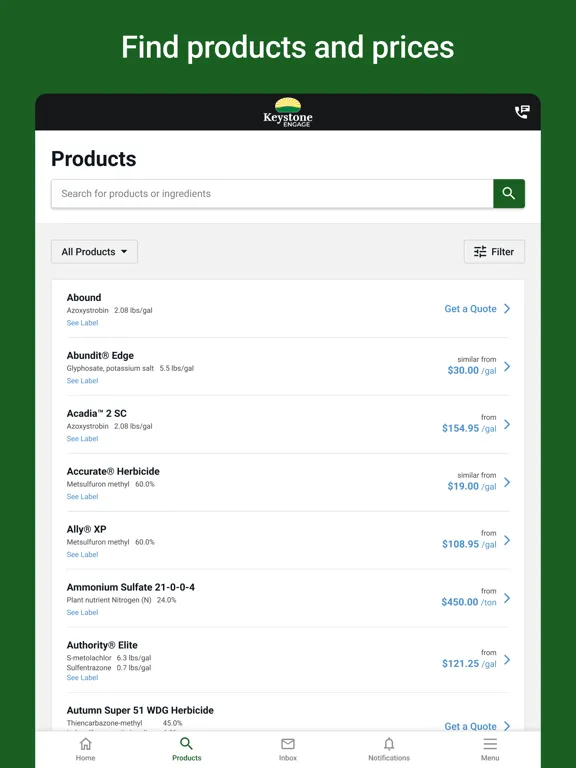Open the Filter options button
The width and height of the screenshot is (576, 768).
point(494,252)
